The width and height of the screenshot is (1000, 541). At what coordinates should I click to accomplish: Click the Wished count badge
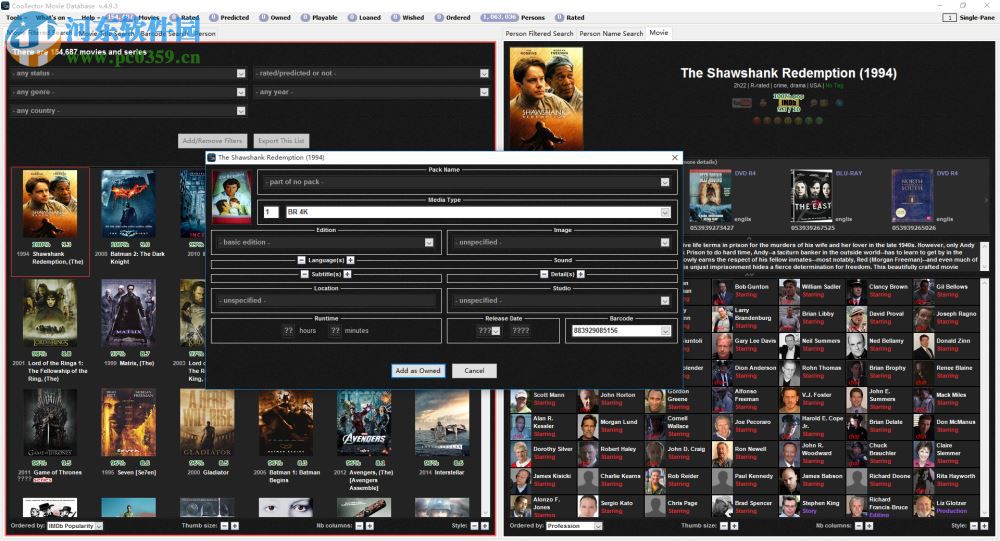396,17
